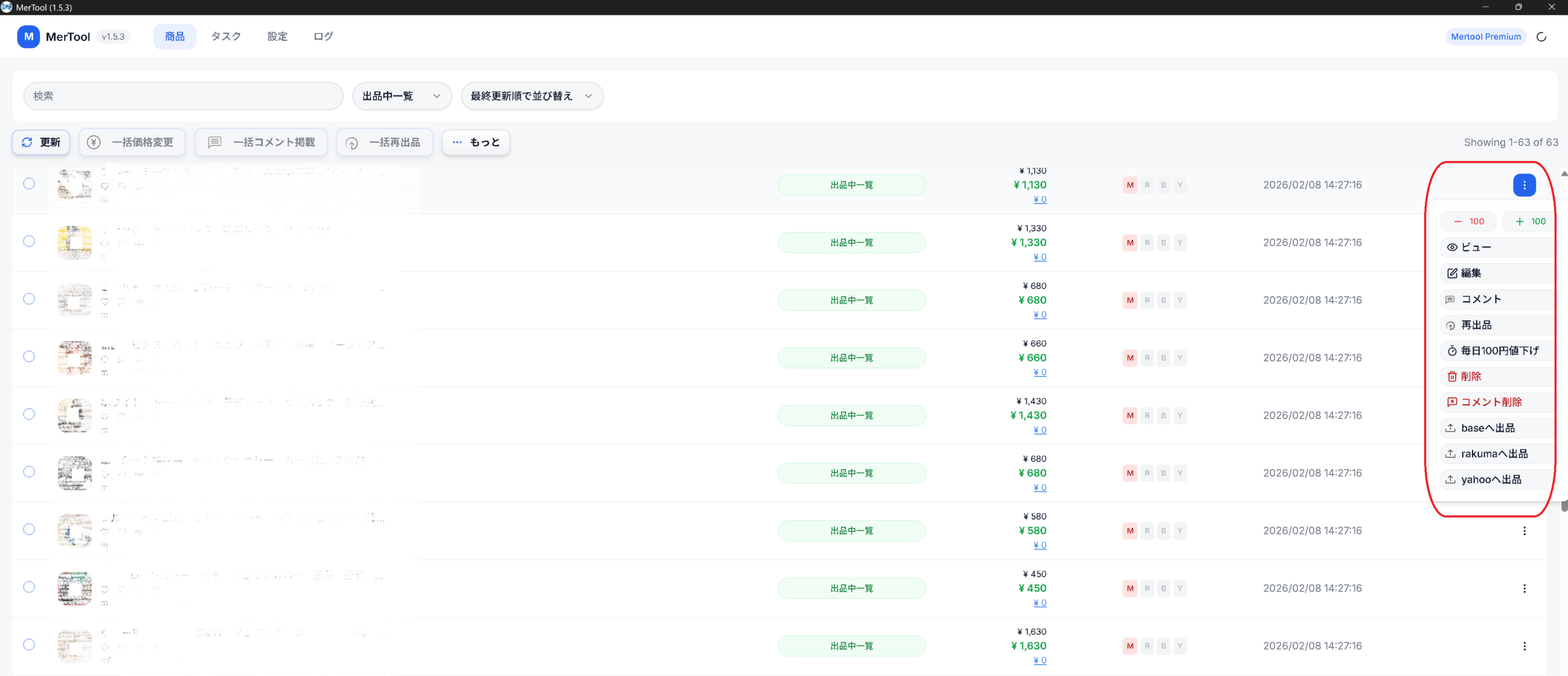Select the checkbox for the ¥1,430 item
The height and width of the screenshot is (676, 1568).
[x=29, y=414]
